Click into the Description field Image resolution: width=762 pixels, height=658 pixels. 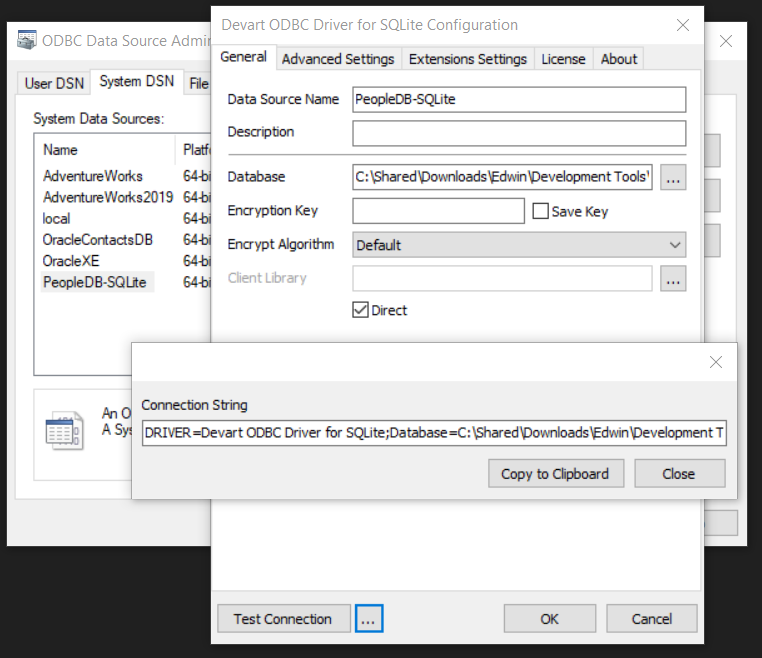[x=519, y=133]
